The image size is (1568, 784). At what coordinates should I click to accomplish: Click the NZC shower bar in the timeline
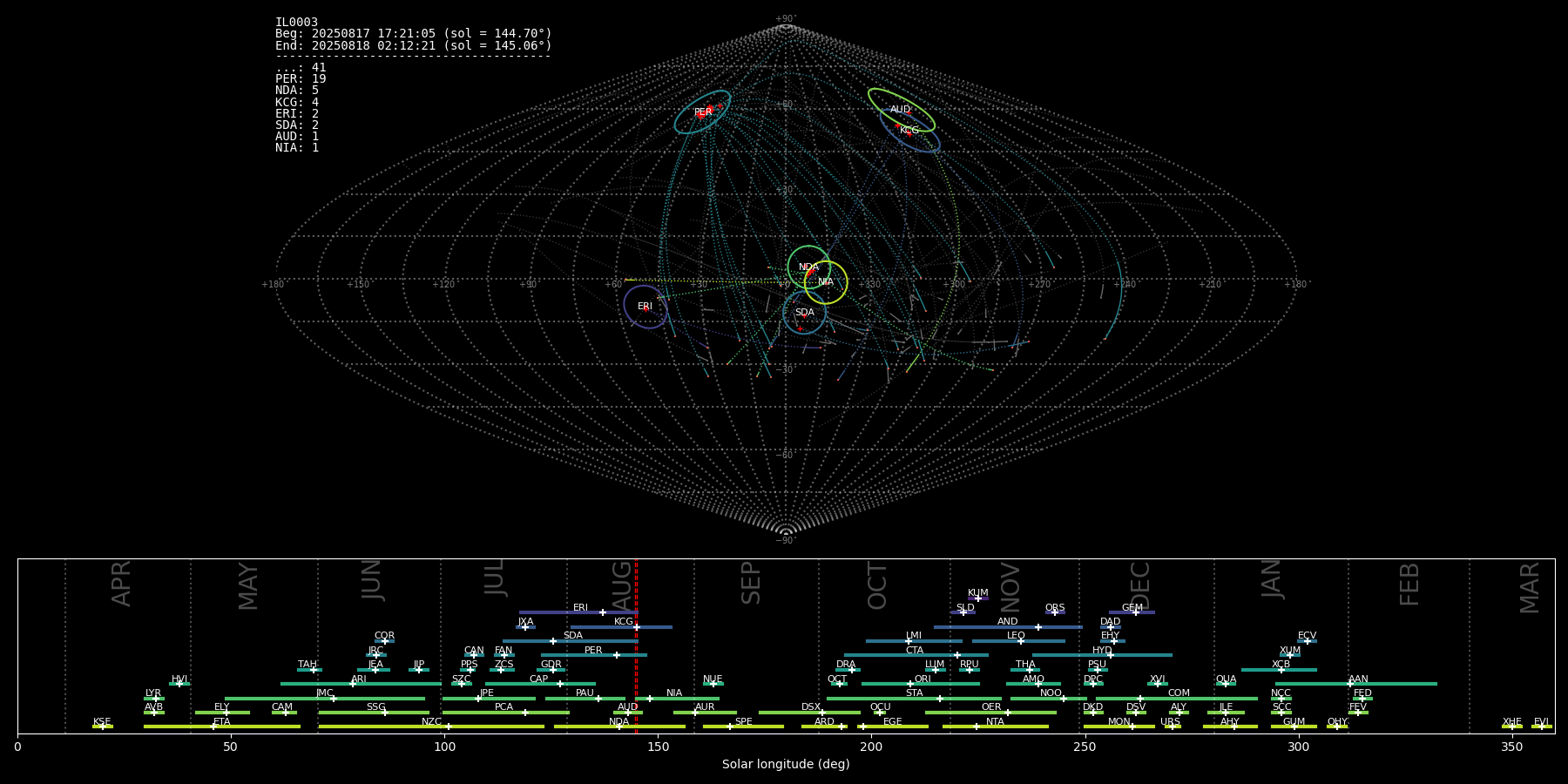[x=431, y=727]
